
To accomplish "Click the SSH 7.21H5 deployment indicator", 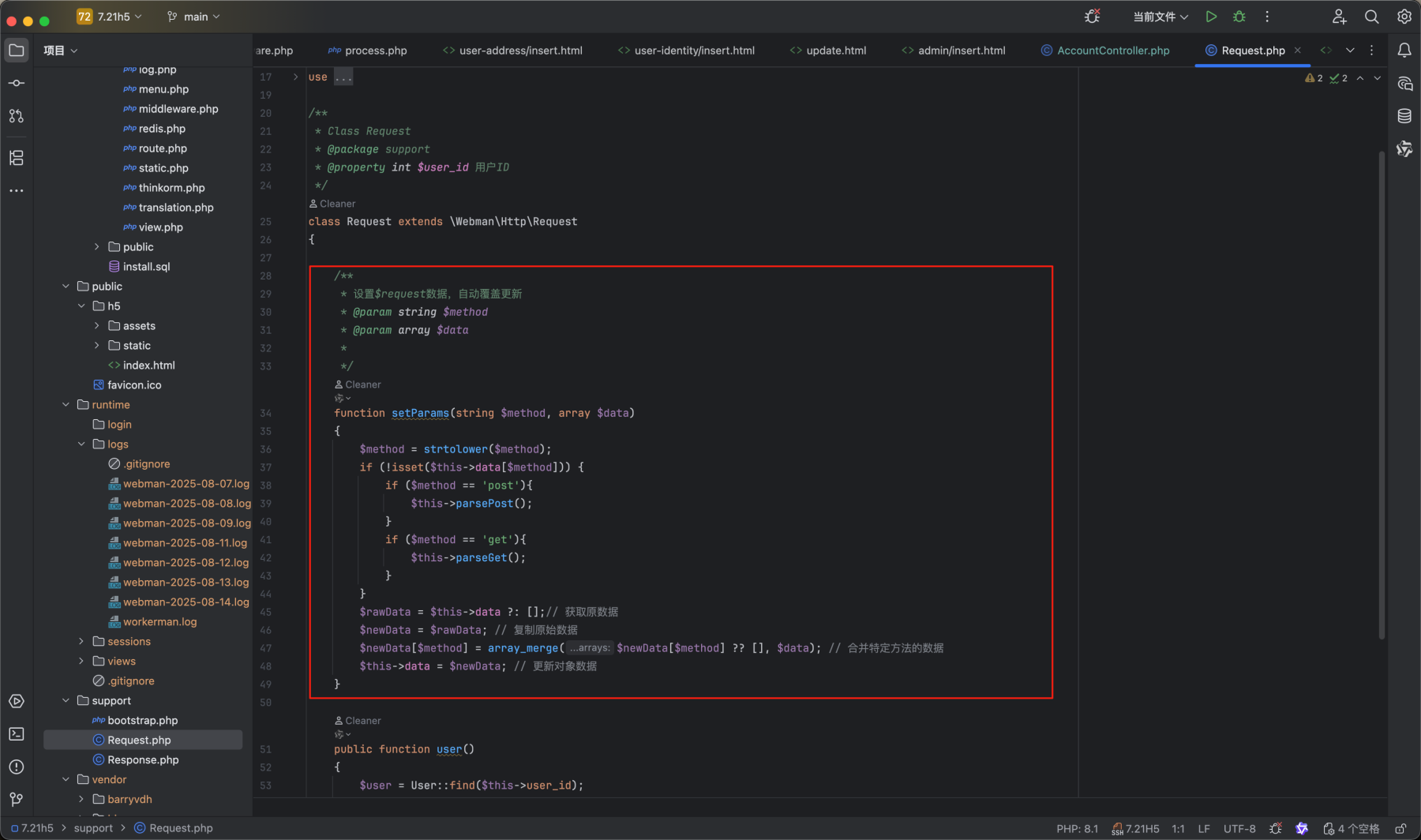I will [1135, 828].
